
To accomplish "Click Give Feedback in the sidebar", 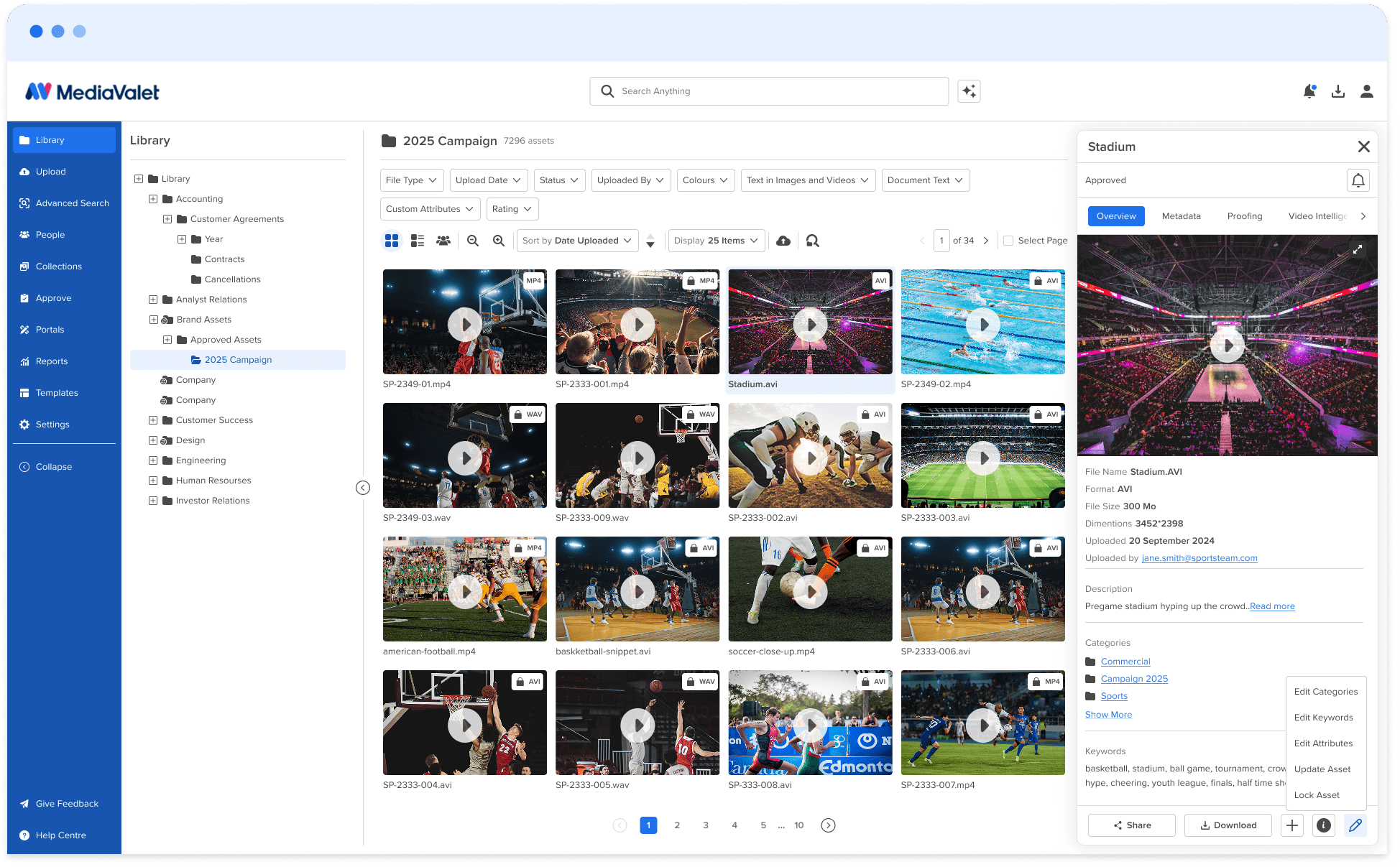I will [x=64, y=804].
